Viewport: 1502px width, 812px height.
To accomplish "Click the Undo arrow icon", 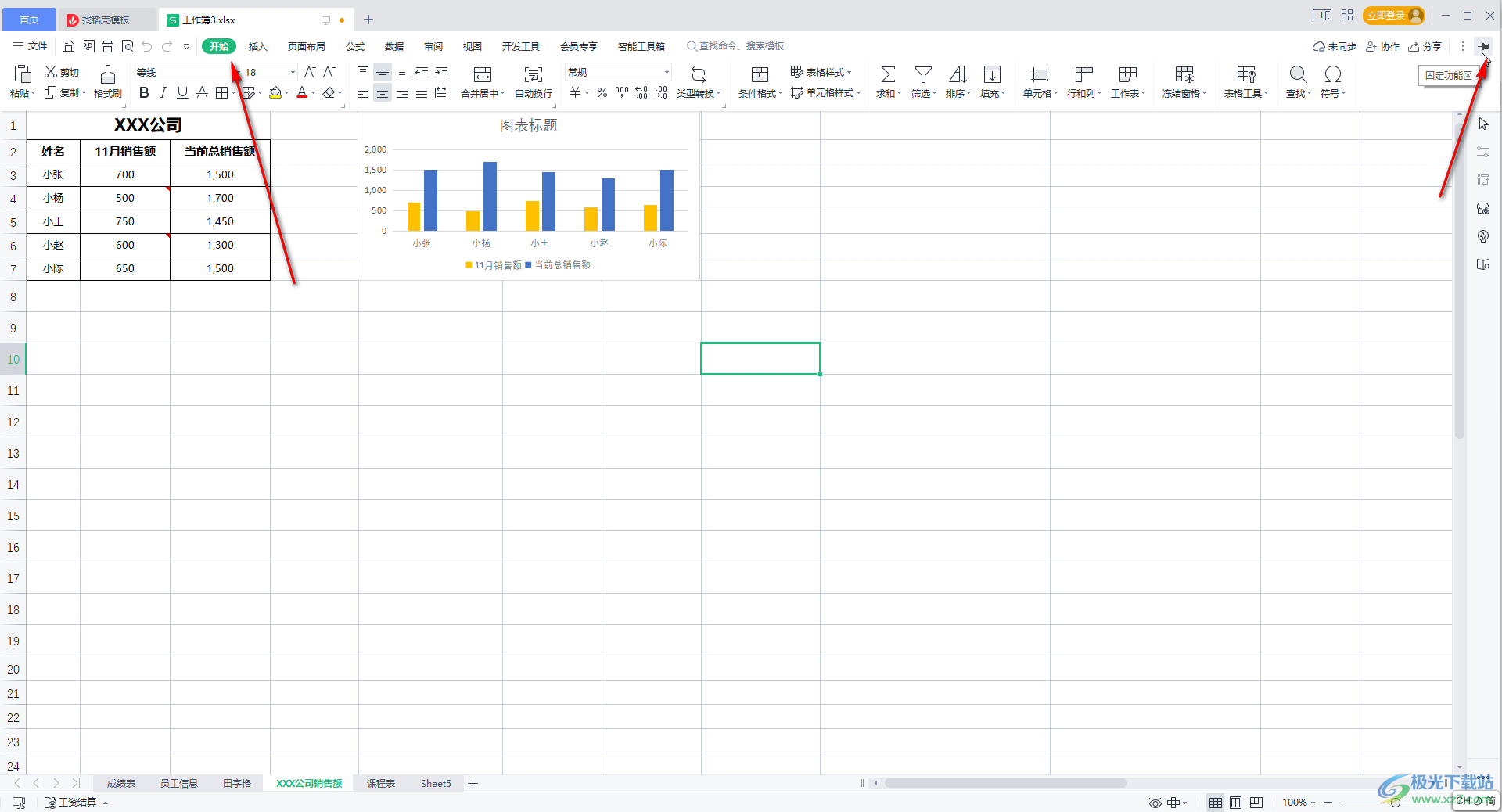I will 147,46.
